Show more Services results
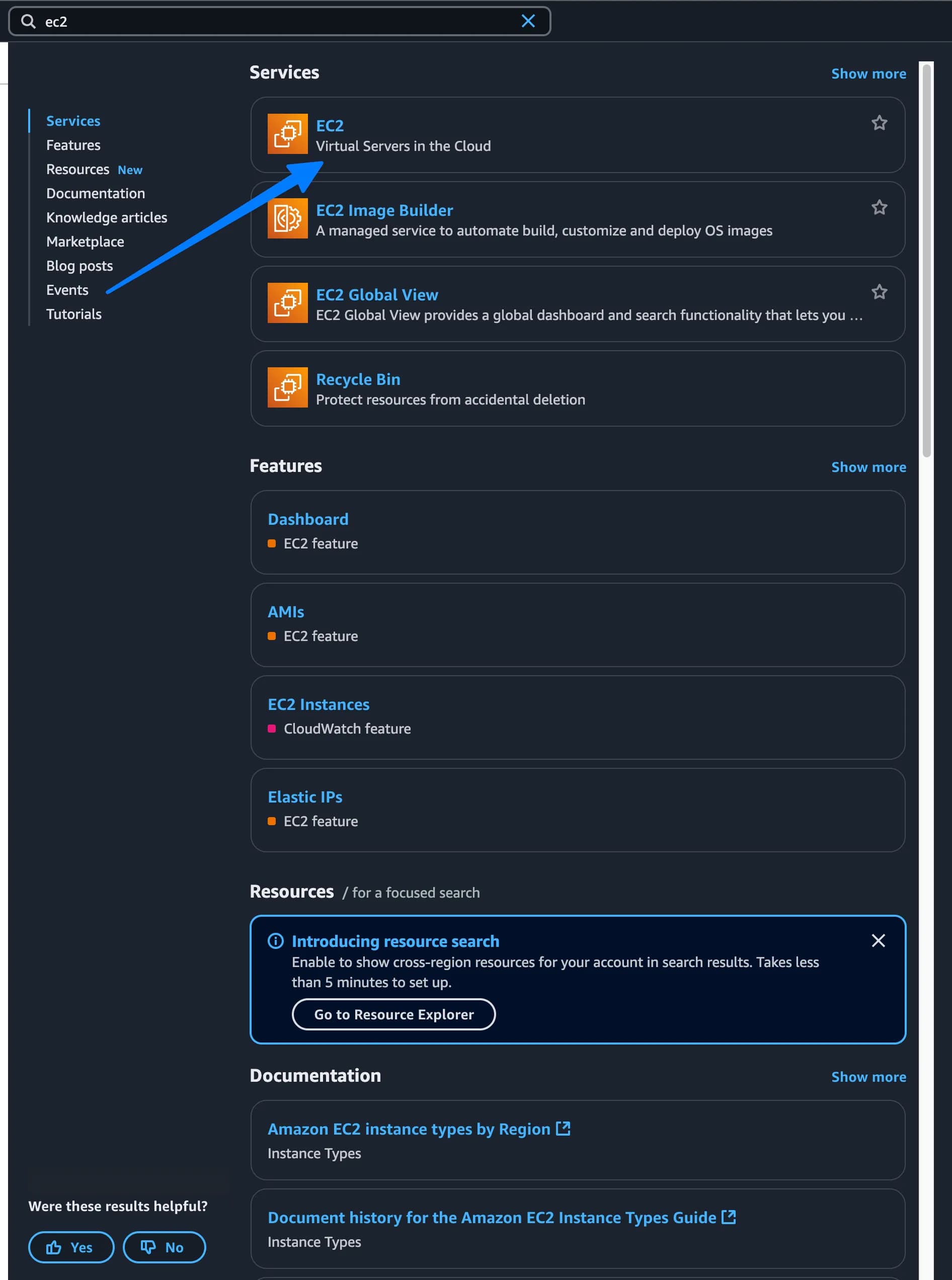The height and width of the screenshot is (1280, 952). click(868, 73)
